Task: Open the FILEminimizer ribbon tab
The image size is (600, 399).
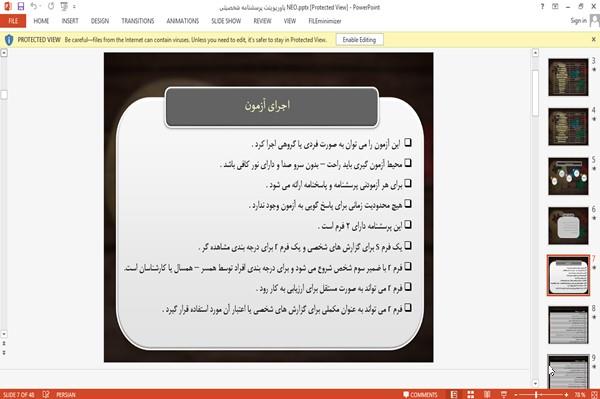Action: 325,21
